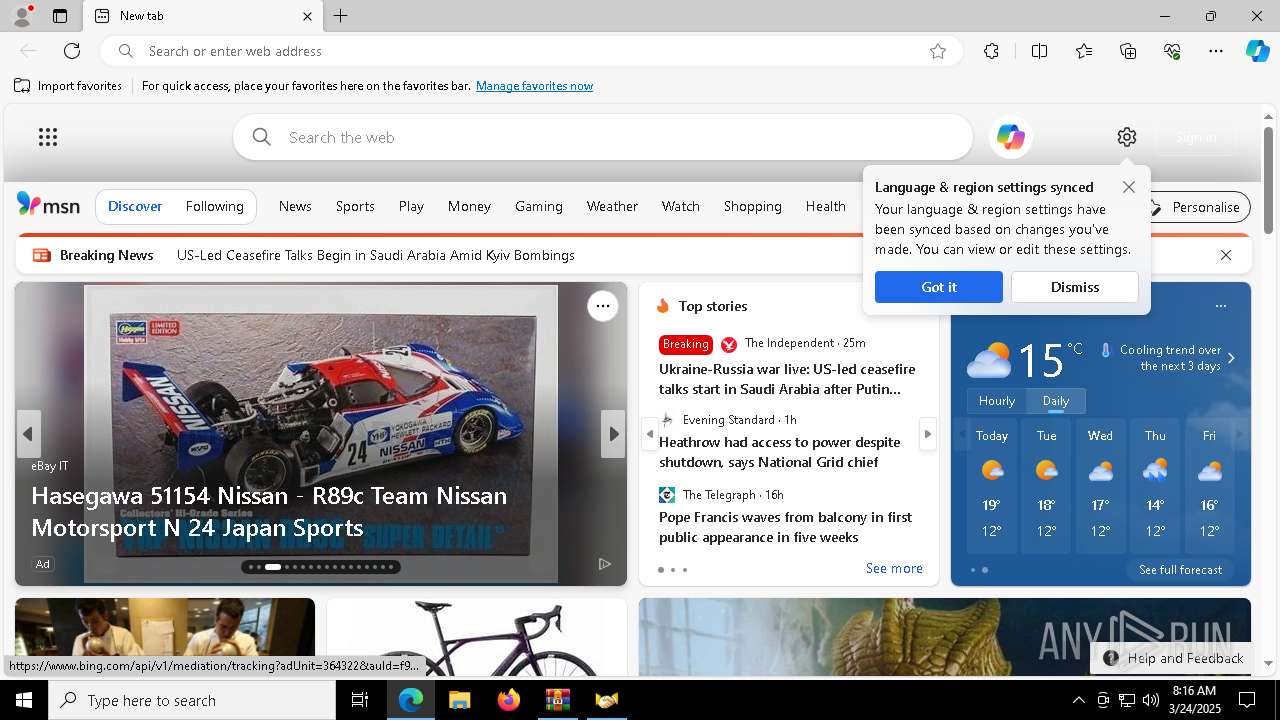Open the Collections icon
Viewport: 1280px width, 720px height.
tap(1128, 51)
